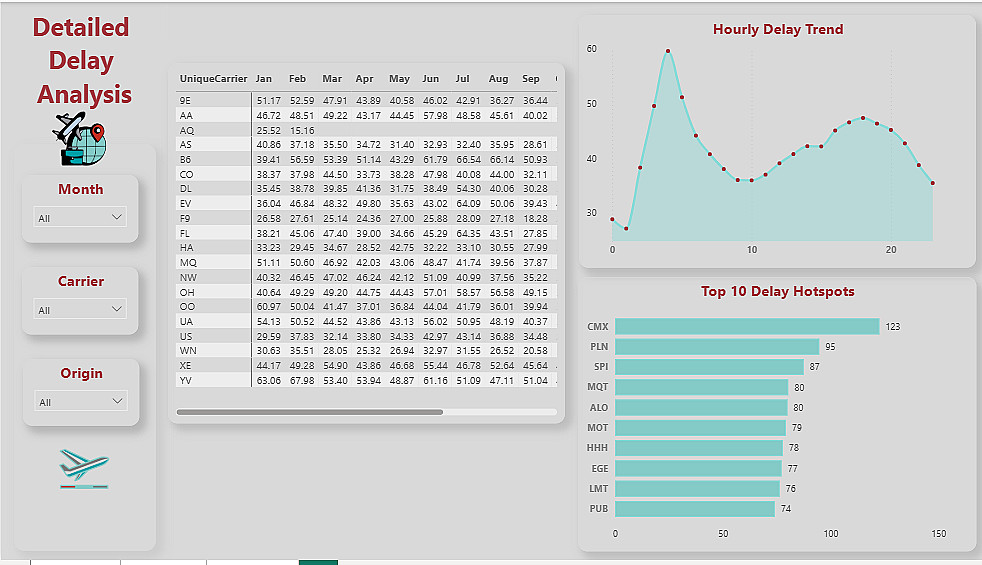The image size is (982, 565).
Task: Select carrier row AA
Action: 366,115
